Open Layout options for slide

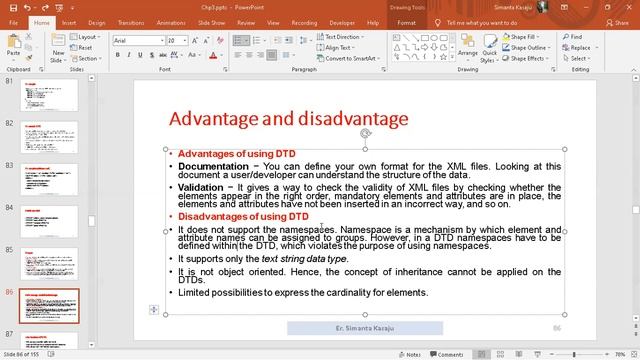tap(85, 37)
